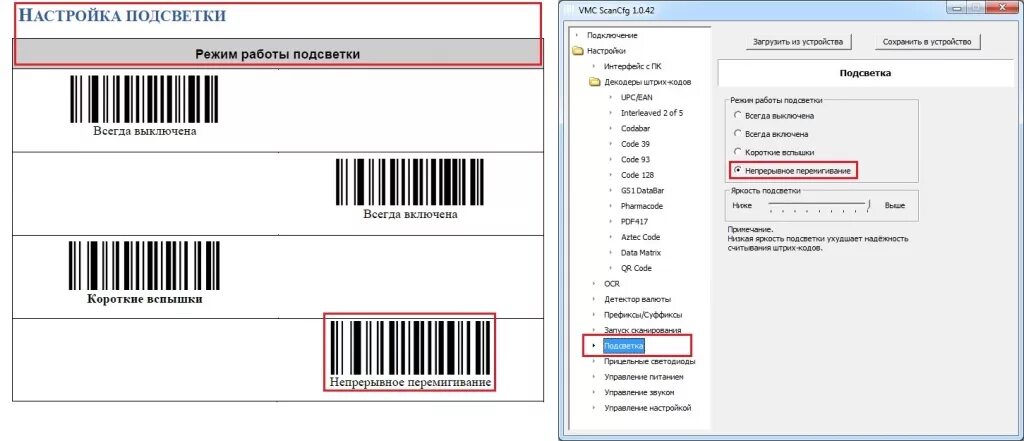Expand the Детектор валюты arrow

point(594,299)
